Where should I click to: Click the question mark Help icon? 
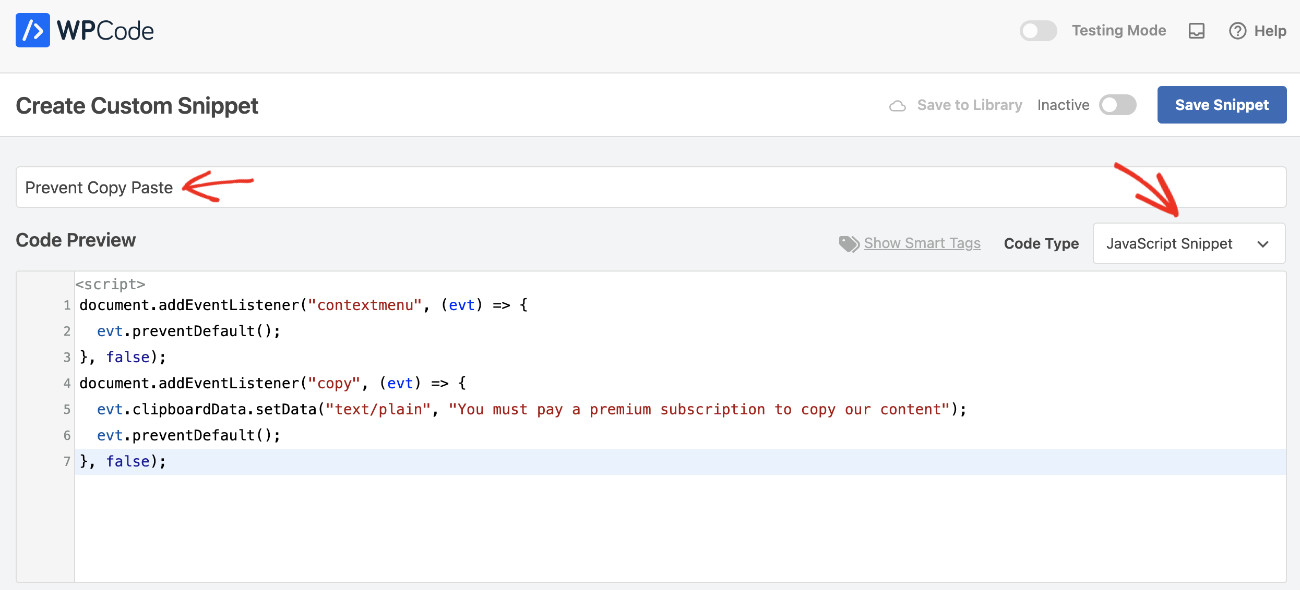click(x=1237, y=30)
